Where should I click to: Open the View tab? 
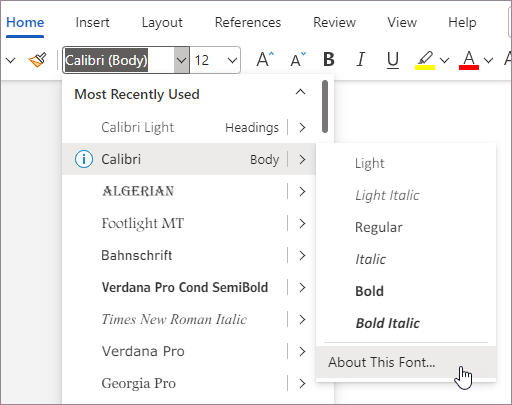(402, 23)
